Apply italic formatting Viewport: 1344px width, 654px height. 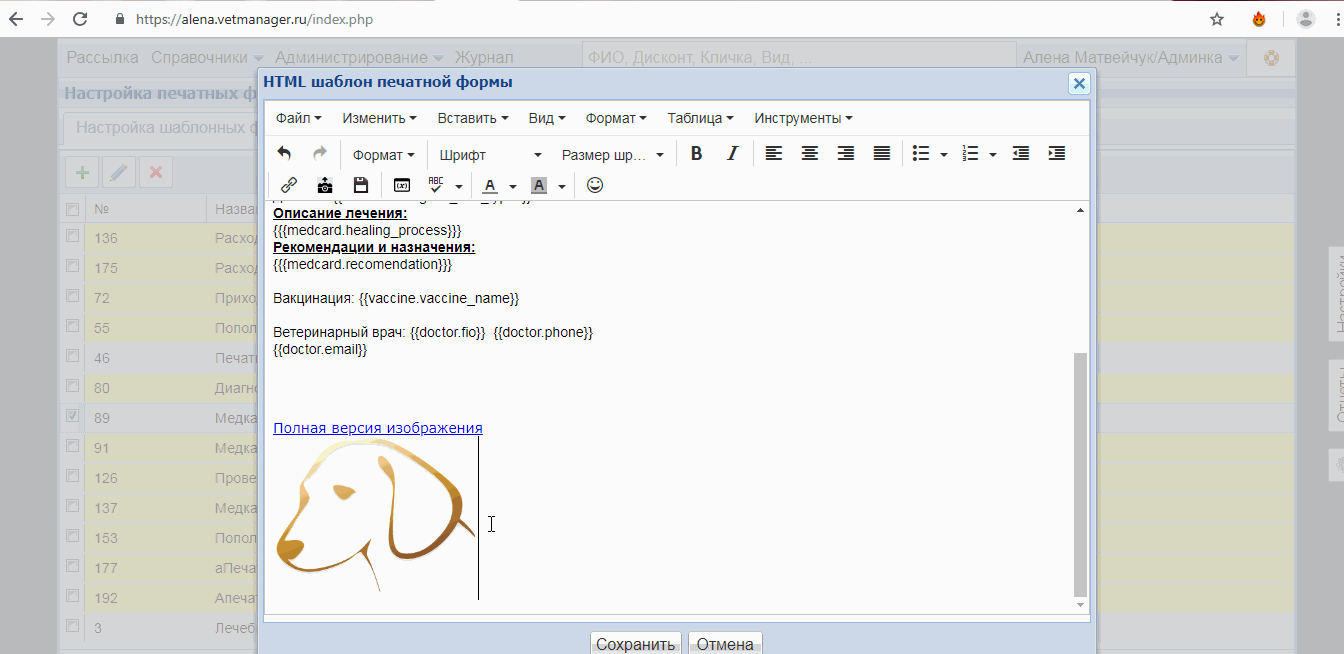point(732,154)
